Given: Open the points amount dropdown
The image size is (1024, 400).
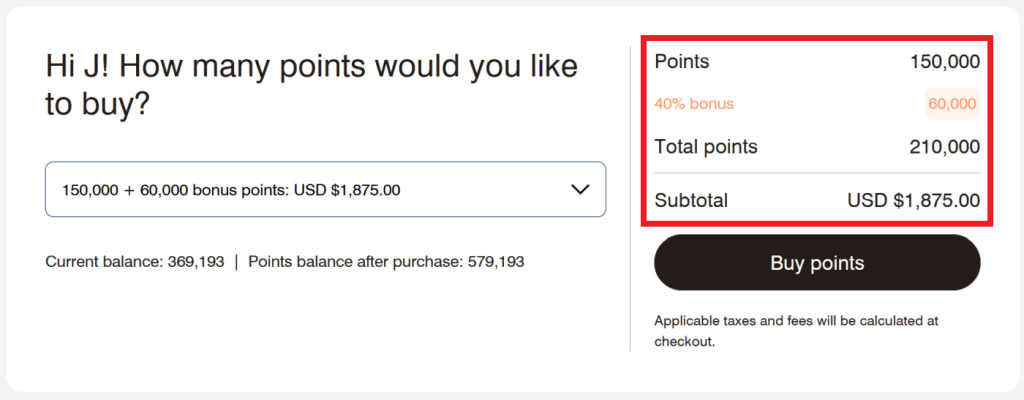Looking at the screenshot, I should pyautogui.click(x=325, y=189).
